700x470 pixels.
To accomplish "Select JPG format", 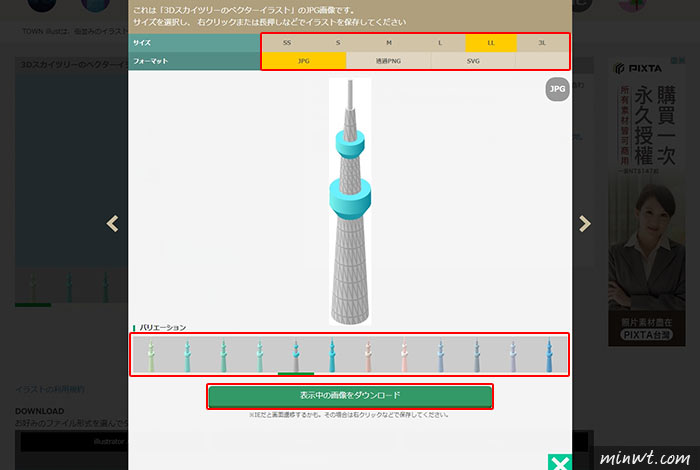I will tap(304, 61).
